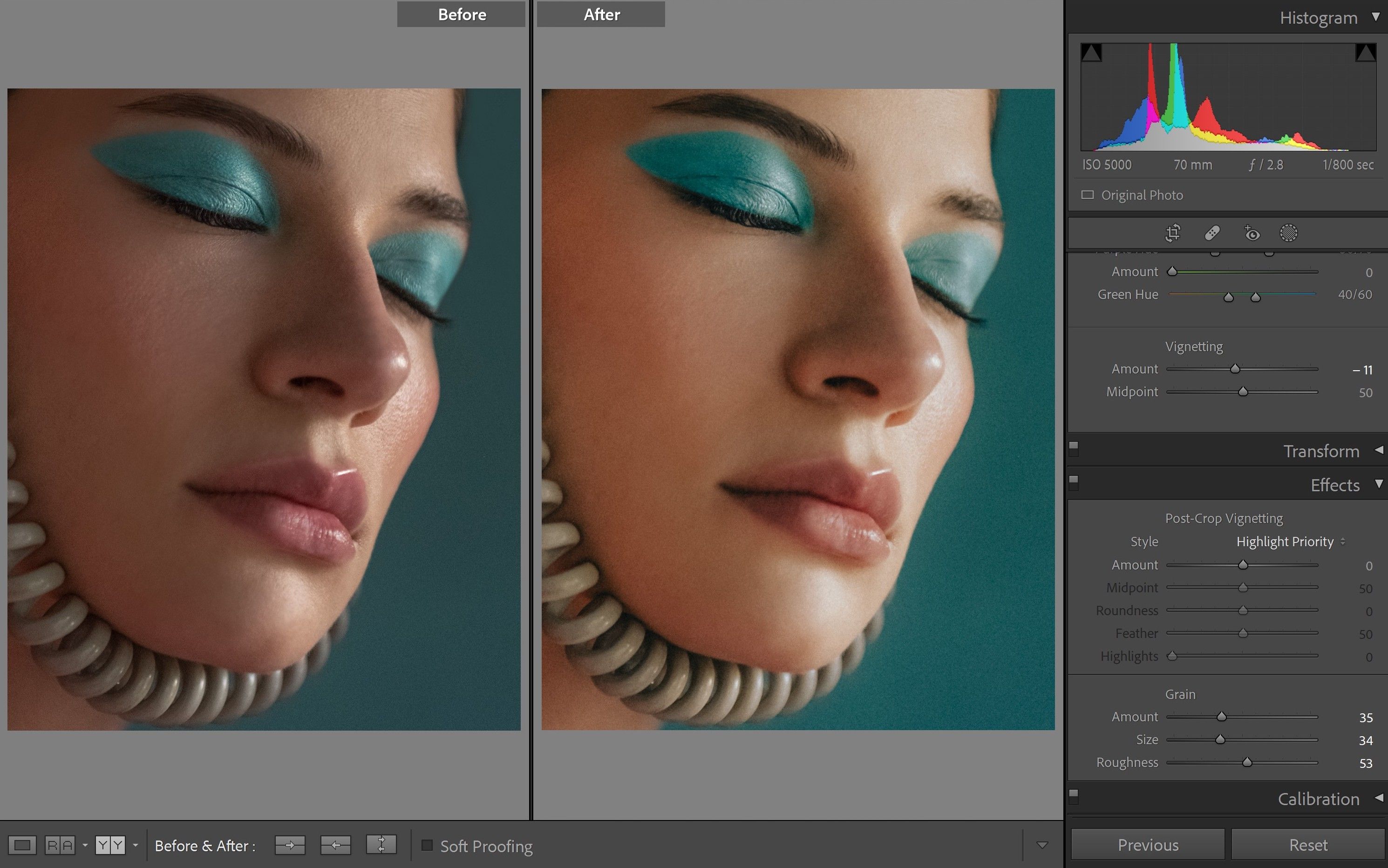Click the Reference view R|A icon
Viewport: 1388px width, 868px height.
tap(60, 845)
